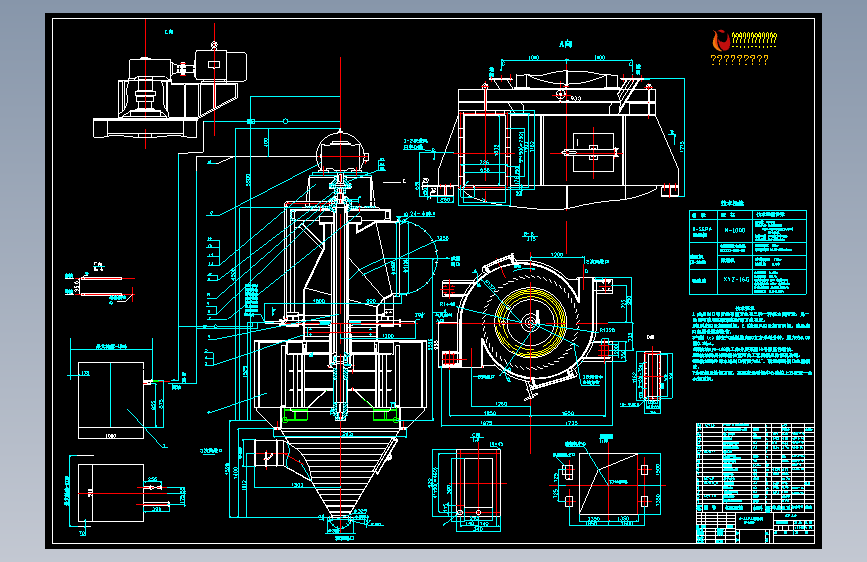
Task: Select the right green block under the rotor
Action: [x=385, y=414]
